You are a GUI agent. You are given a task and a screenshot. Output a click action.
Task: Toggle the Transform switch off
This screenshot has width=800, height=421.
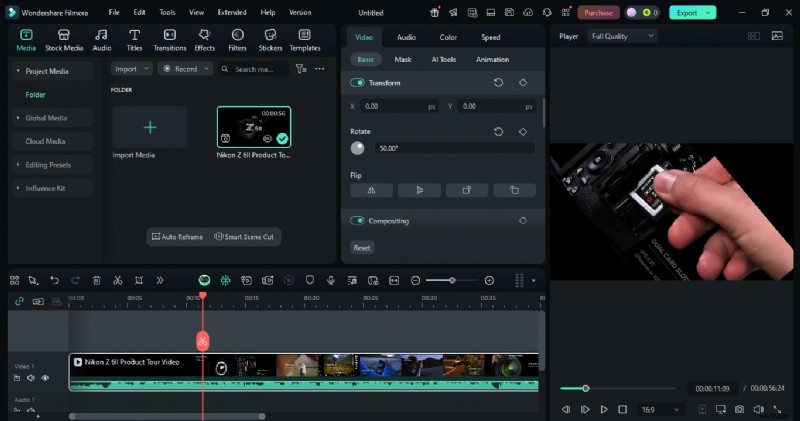357,83
